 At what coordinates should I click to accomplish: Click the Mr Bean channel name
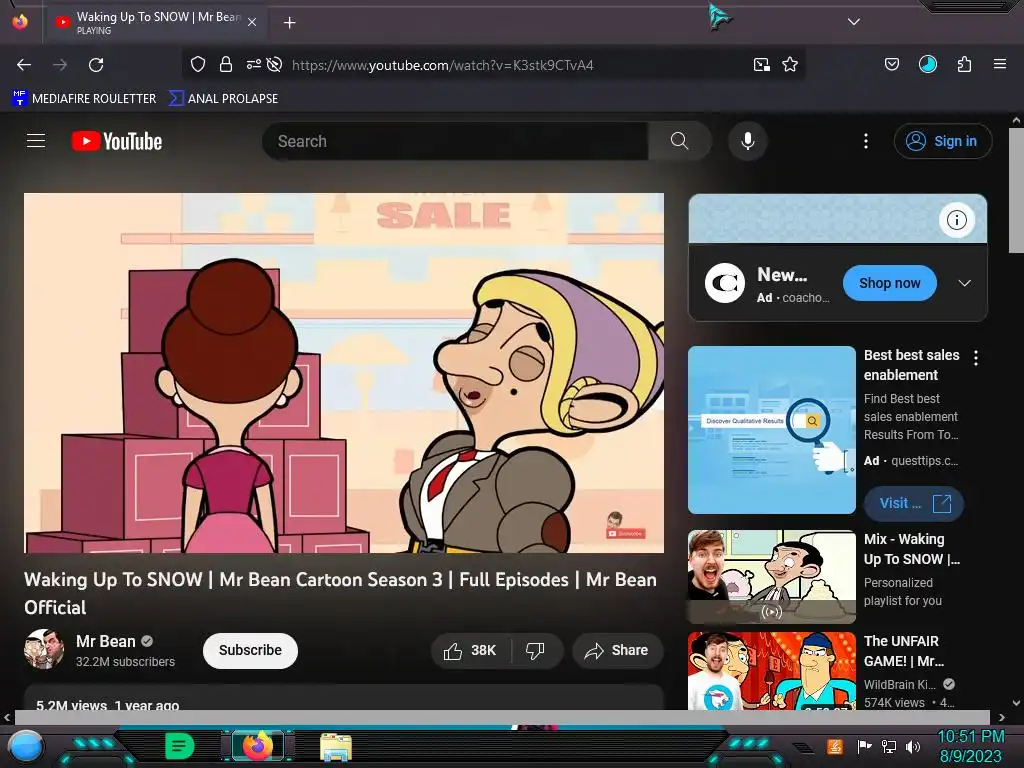(x=106, y=641)
